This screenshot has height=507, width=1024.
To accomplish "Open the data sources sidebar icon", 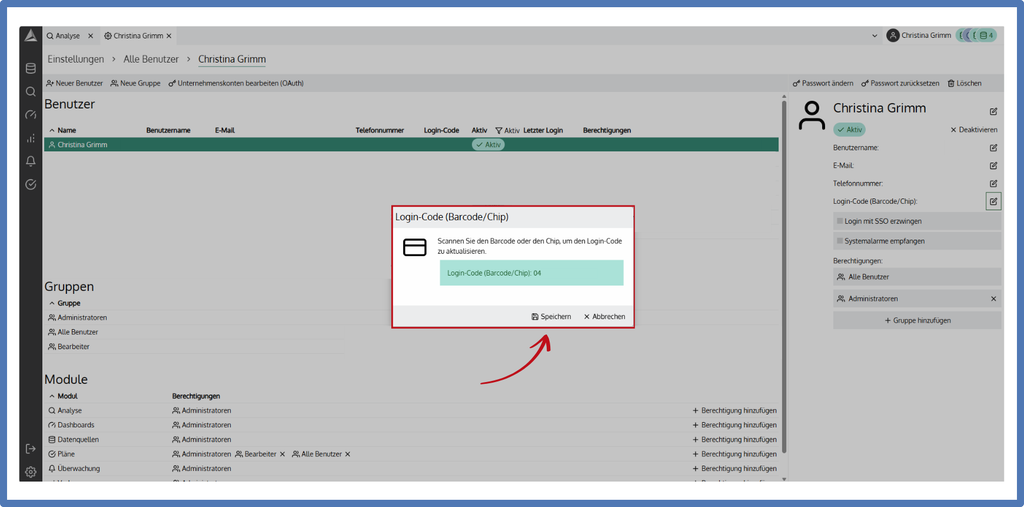I will coord(31,69).
